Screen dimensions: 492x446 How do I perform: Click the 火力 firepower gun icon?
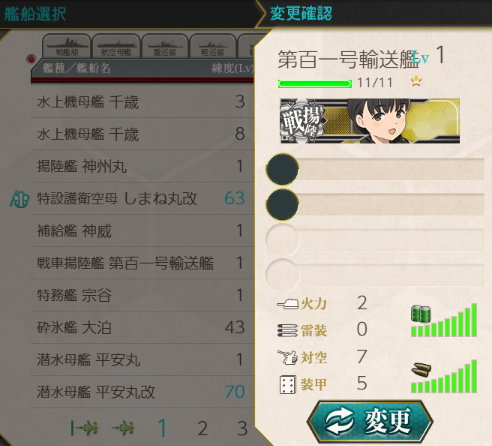(287, 303)
